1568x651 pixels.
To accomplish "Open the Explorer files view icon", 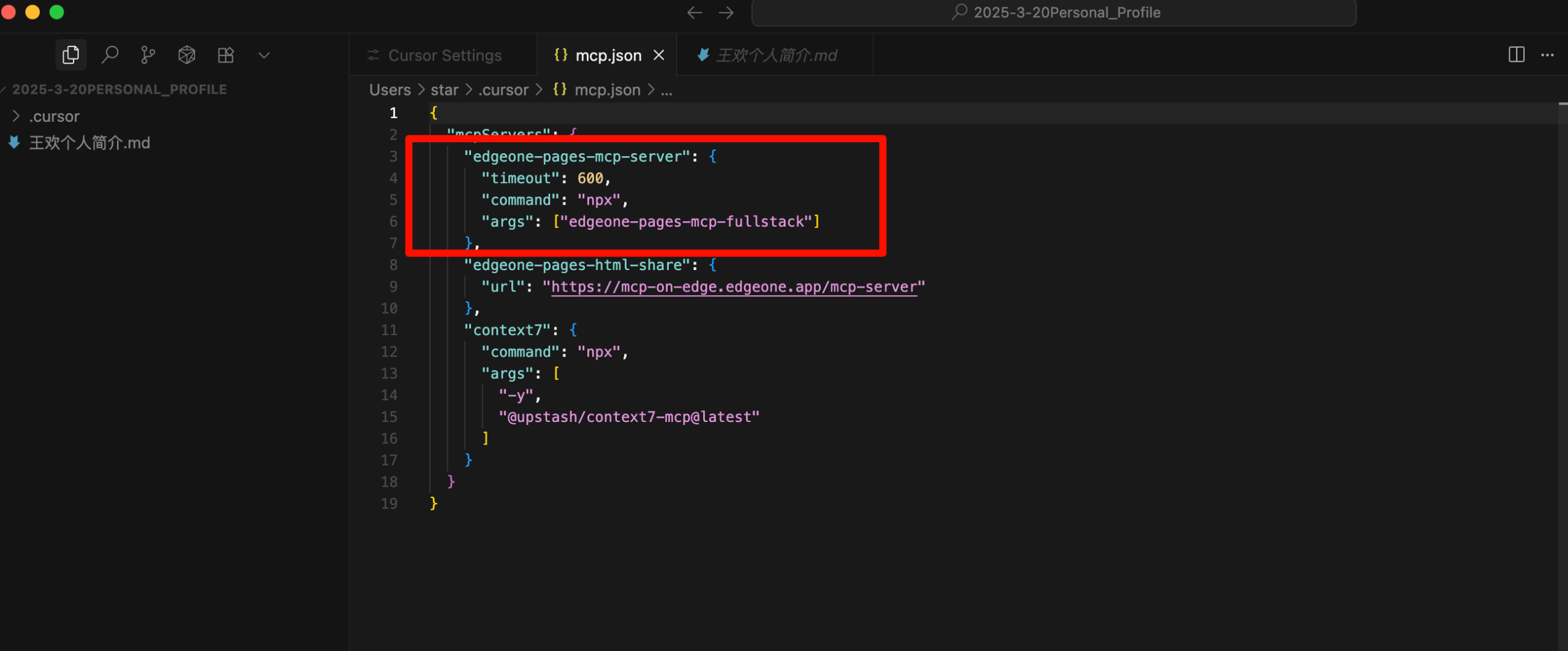I will [x=70, y=55].
